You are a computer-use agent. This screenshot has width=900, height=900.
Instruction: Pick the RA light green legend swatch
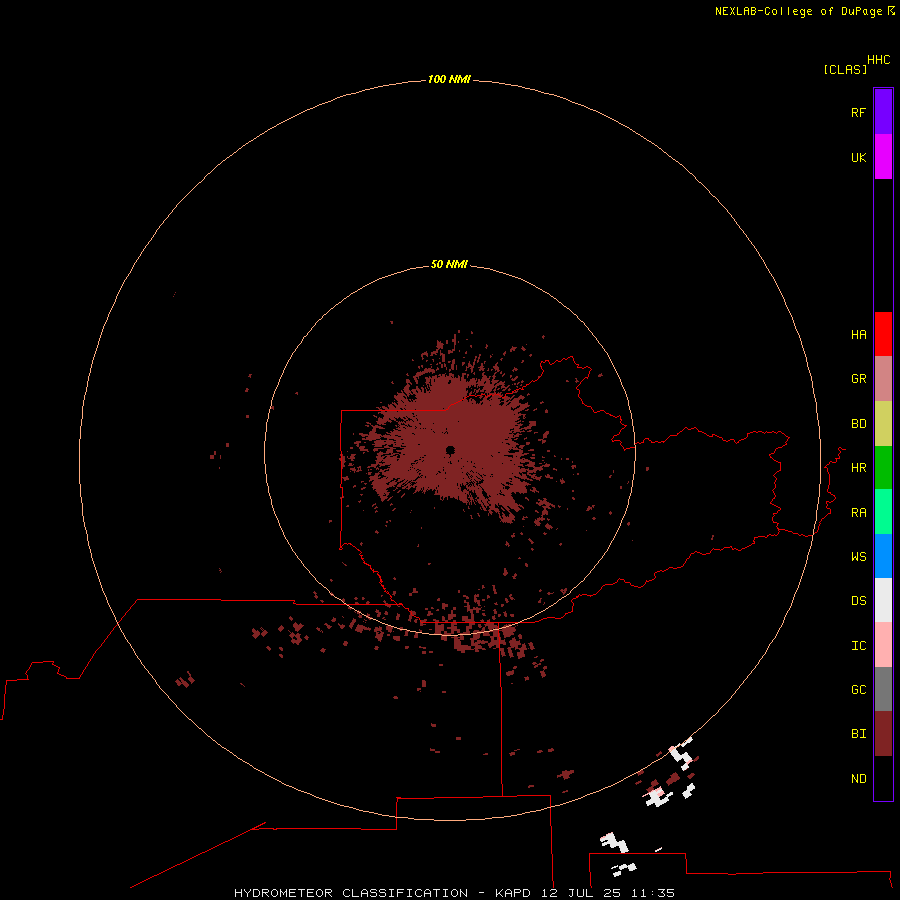click(x=883, y=512)
